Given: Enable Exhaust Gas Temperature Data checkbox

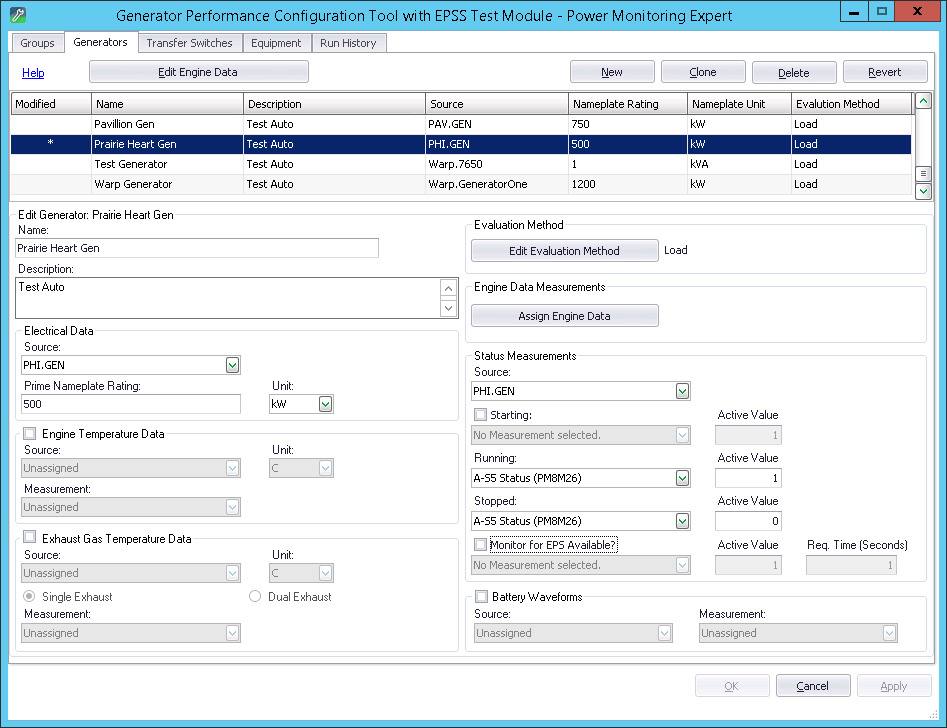Looking at the screenshot, I should pos(30,536).
